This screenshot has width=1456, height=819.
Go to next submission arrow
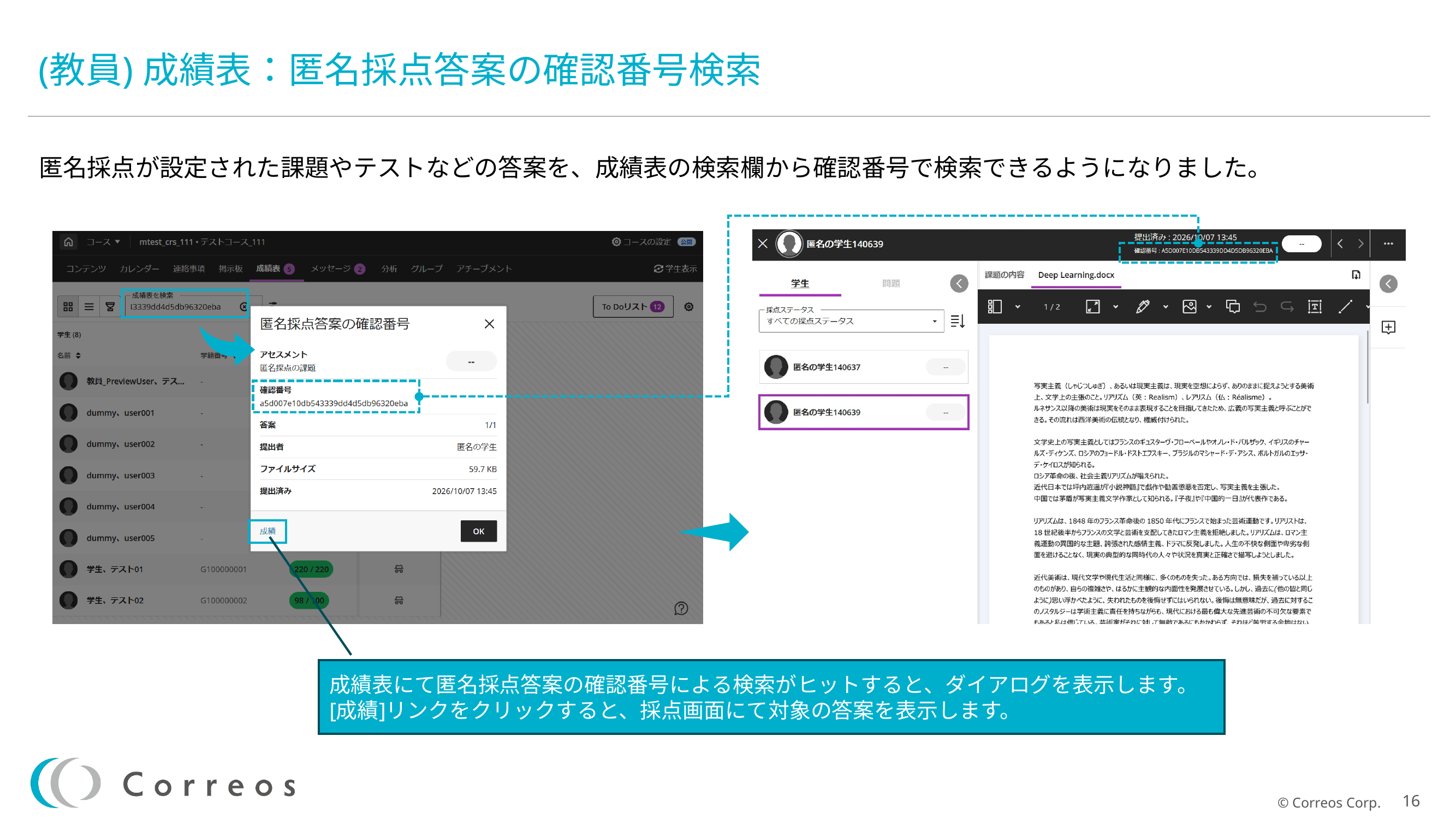[1360, 244]
